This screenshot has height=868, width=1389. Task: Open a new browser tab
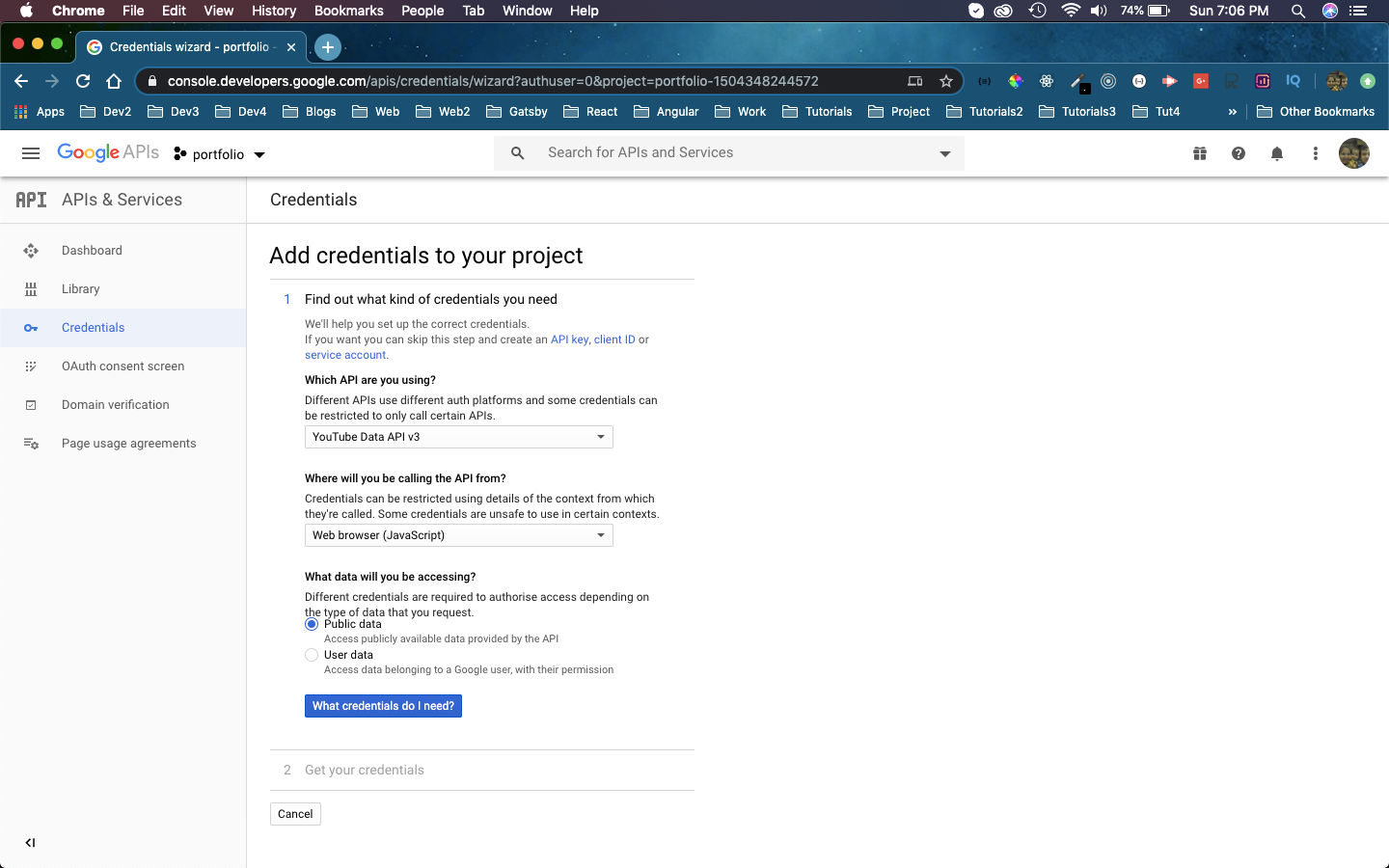pyautogui.click(x=328, y=46)
